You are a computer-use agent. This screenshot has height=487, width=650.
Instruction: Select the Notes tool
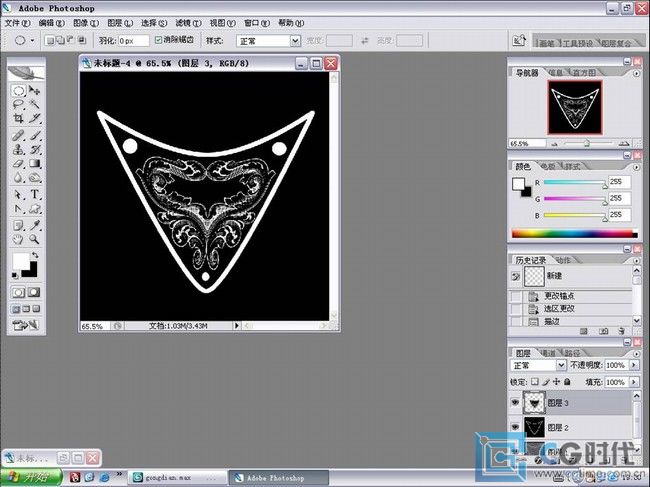tap(18, 225)
